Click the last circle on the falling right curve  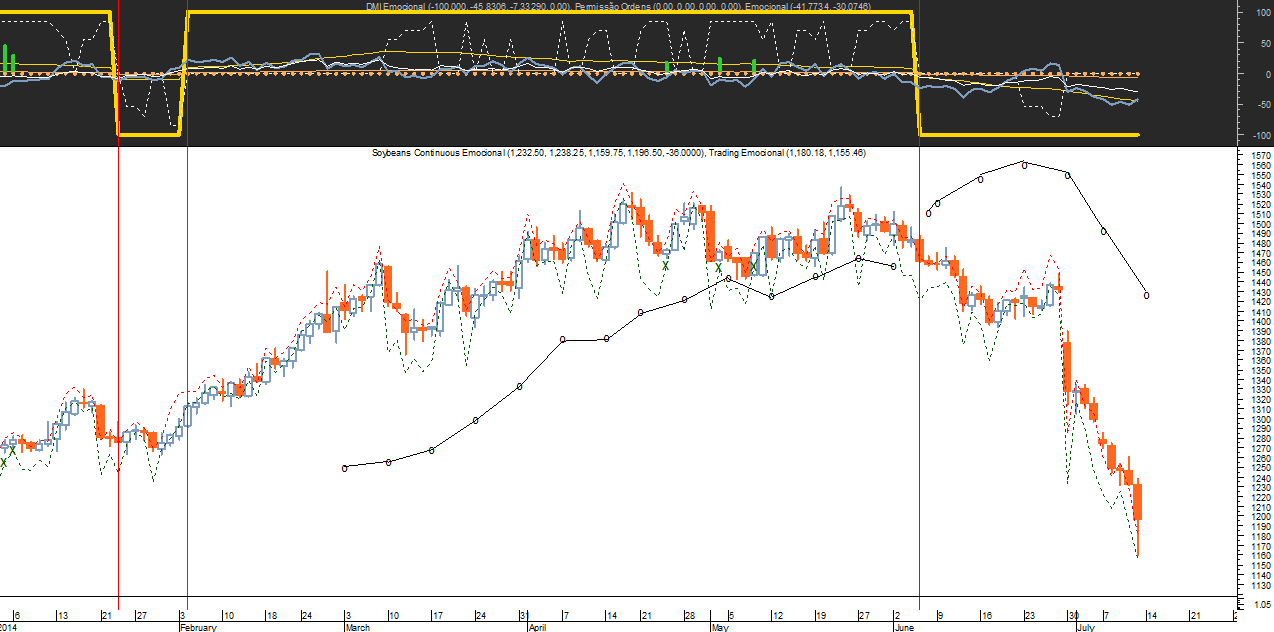pyautogui.click(x=1146, y=295)
